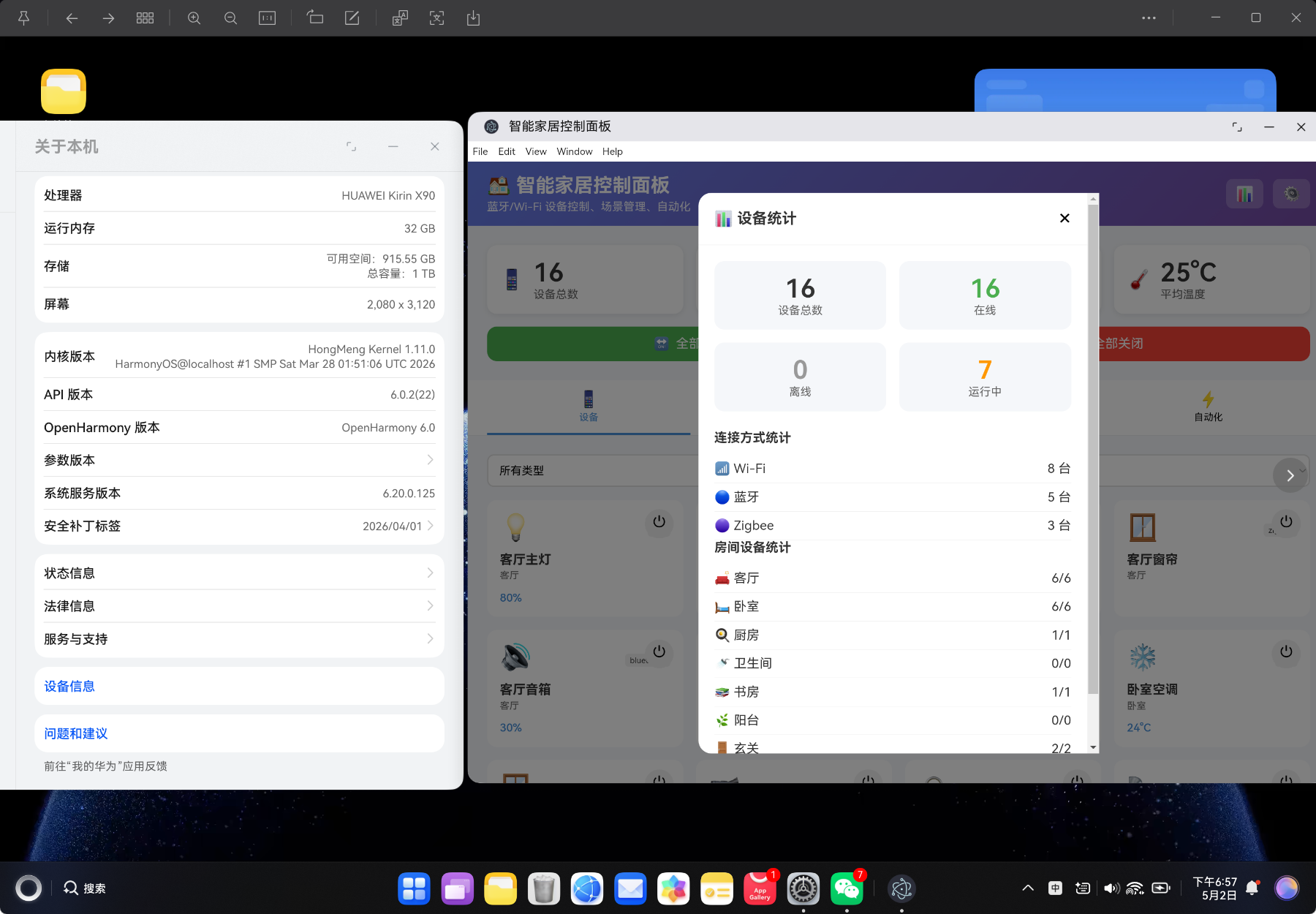Screen dimensions: 1316x914
Task: Expand the 服务与支持 row
Action: tap(239, 639)
